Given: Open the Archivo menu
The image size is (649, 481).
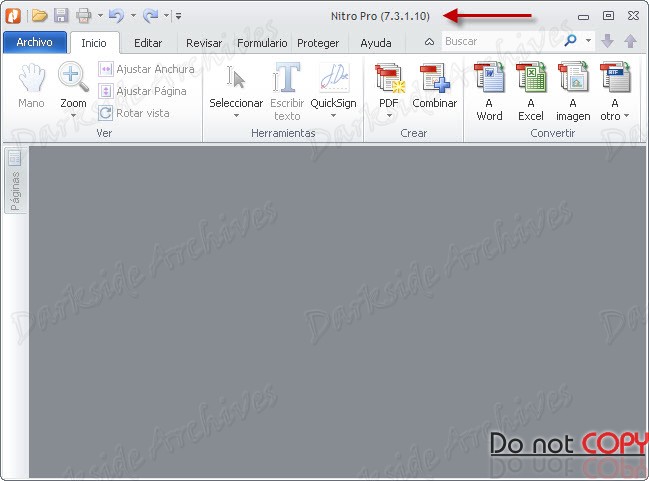Looking at the screenshot, I should click(35, 42).
